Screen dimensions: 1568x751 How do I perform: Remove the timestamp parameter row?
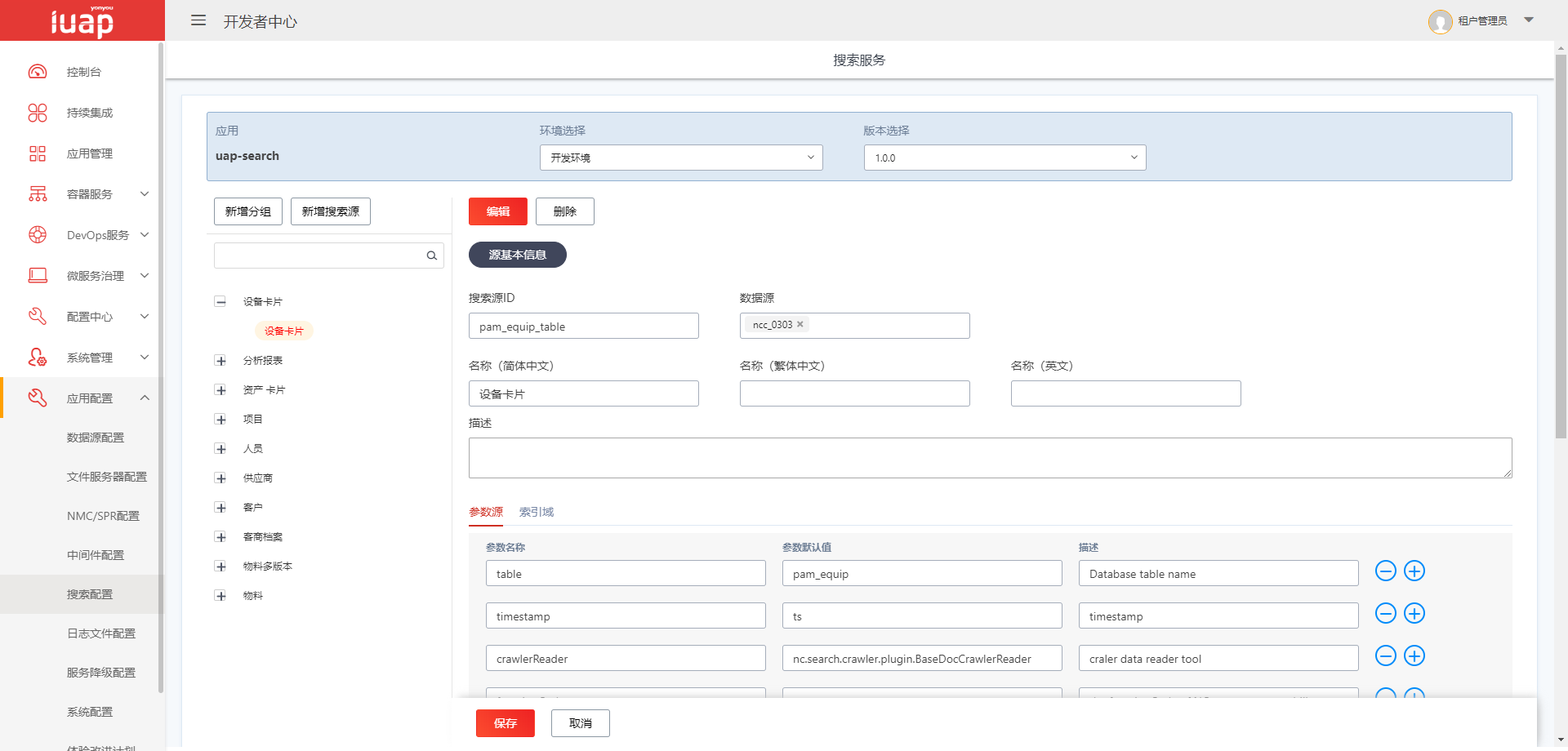coord(1386,613)
